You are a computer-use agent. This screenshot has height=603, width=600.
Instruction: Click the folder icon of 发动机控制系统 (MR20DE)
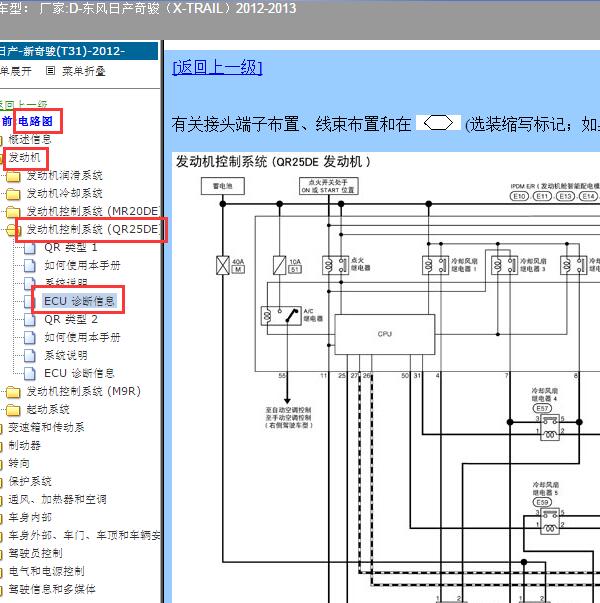(13, 212)
